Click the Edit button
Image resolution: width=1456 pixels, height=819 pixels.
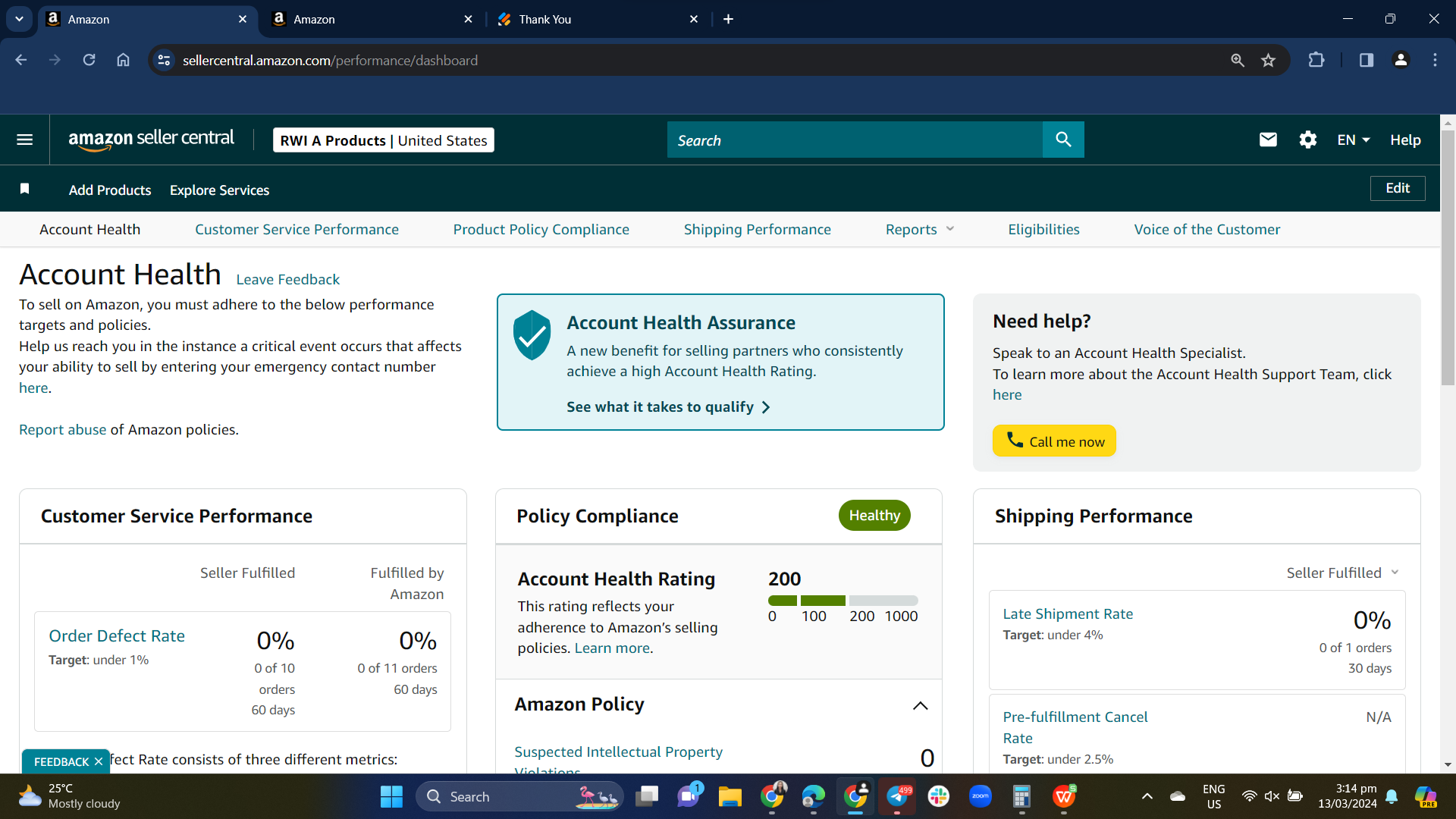tap(1398, 188)
